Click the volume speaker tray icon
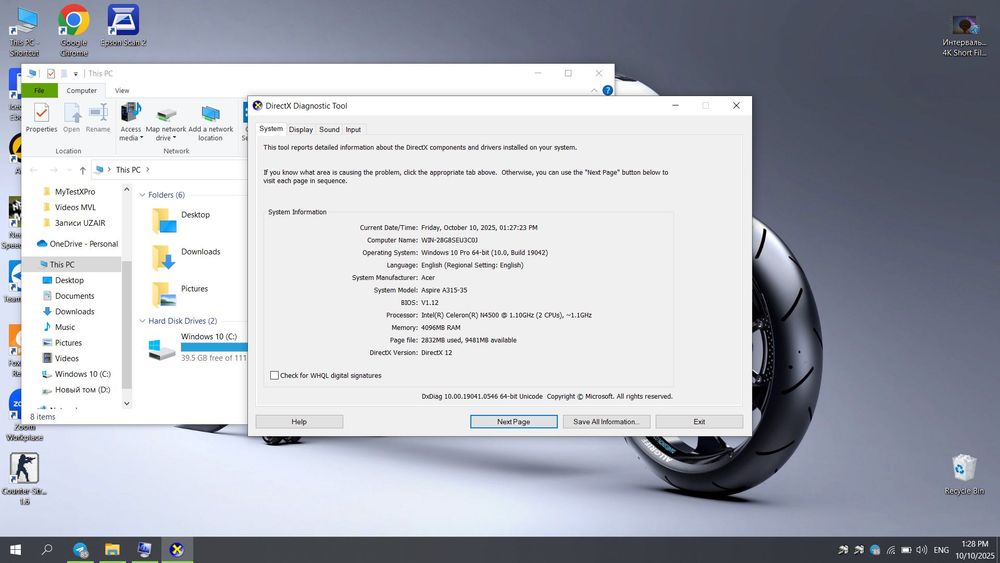 (922, 550)
